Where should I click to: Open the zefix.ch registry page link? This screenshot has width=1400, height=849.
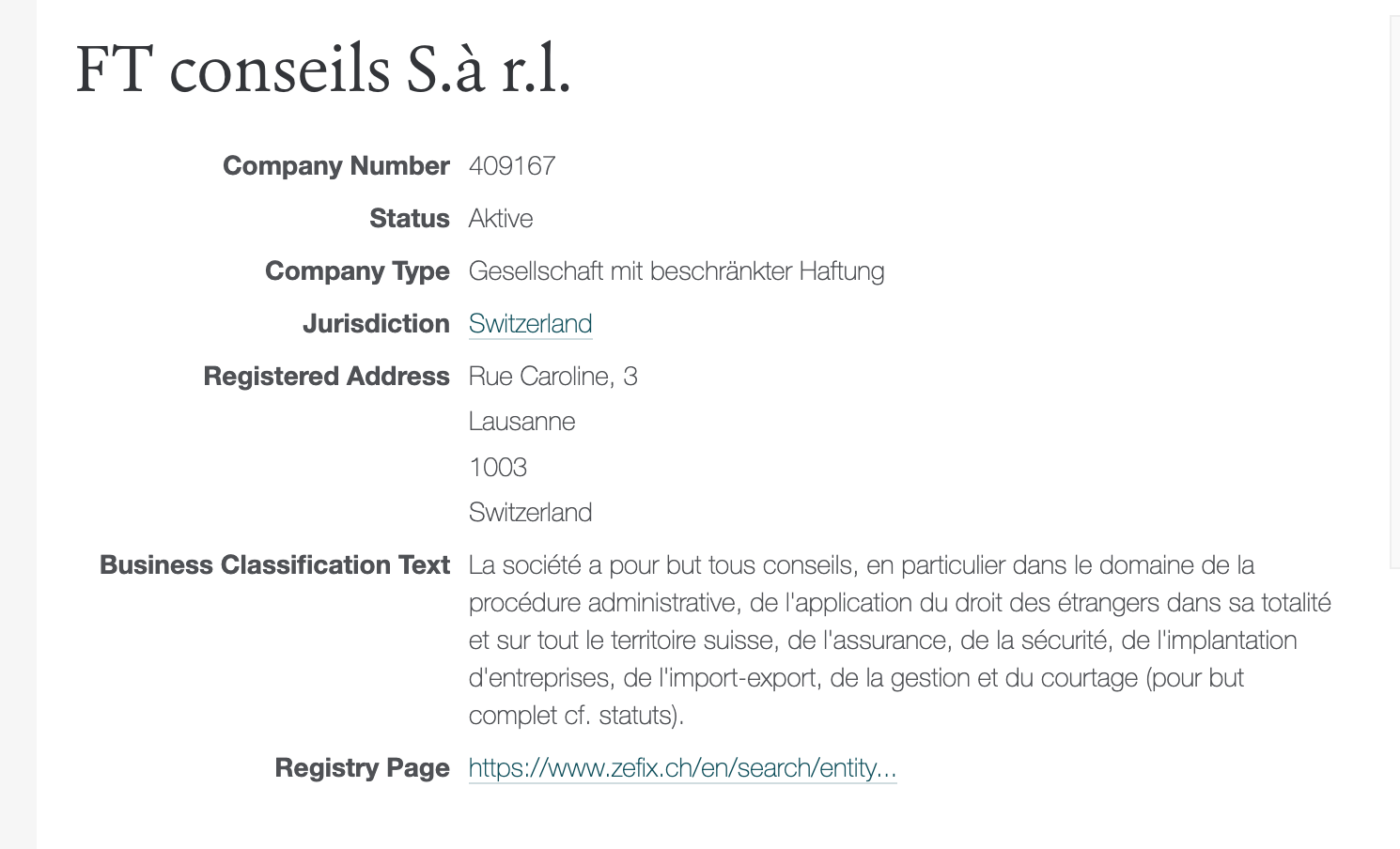[x=682, y=768]
